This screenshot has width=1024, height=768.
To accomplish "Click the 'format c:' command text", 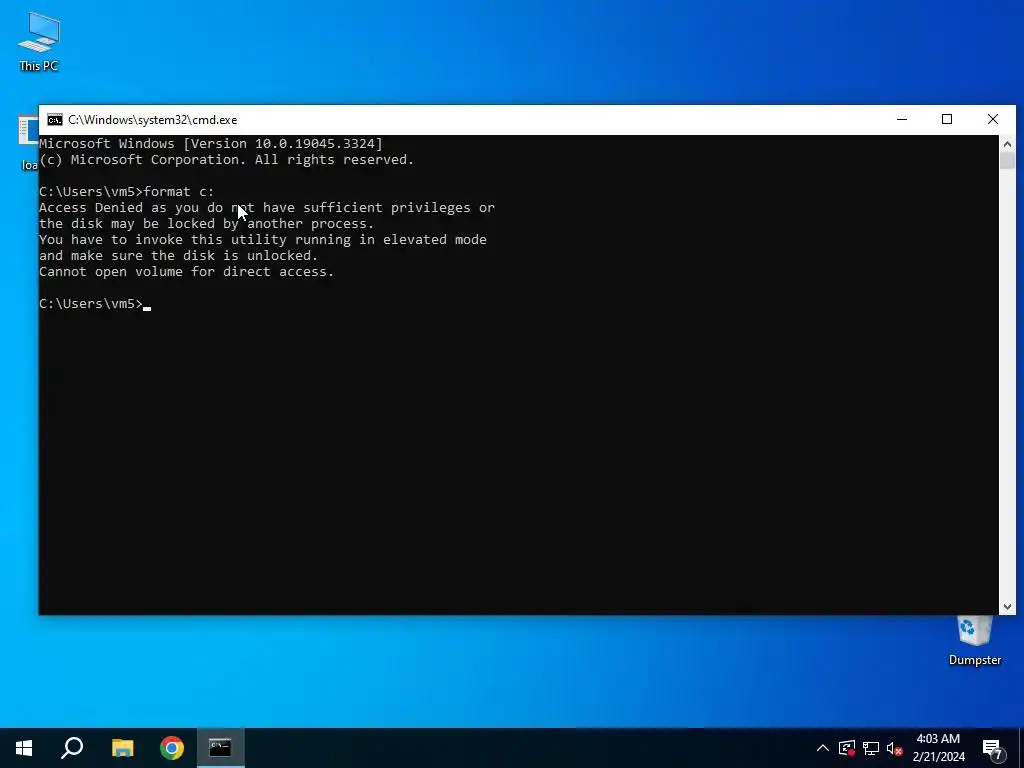I will [178, 191].
